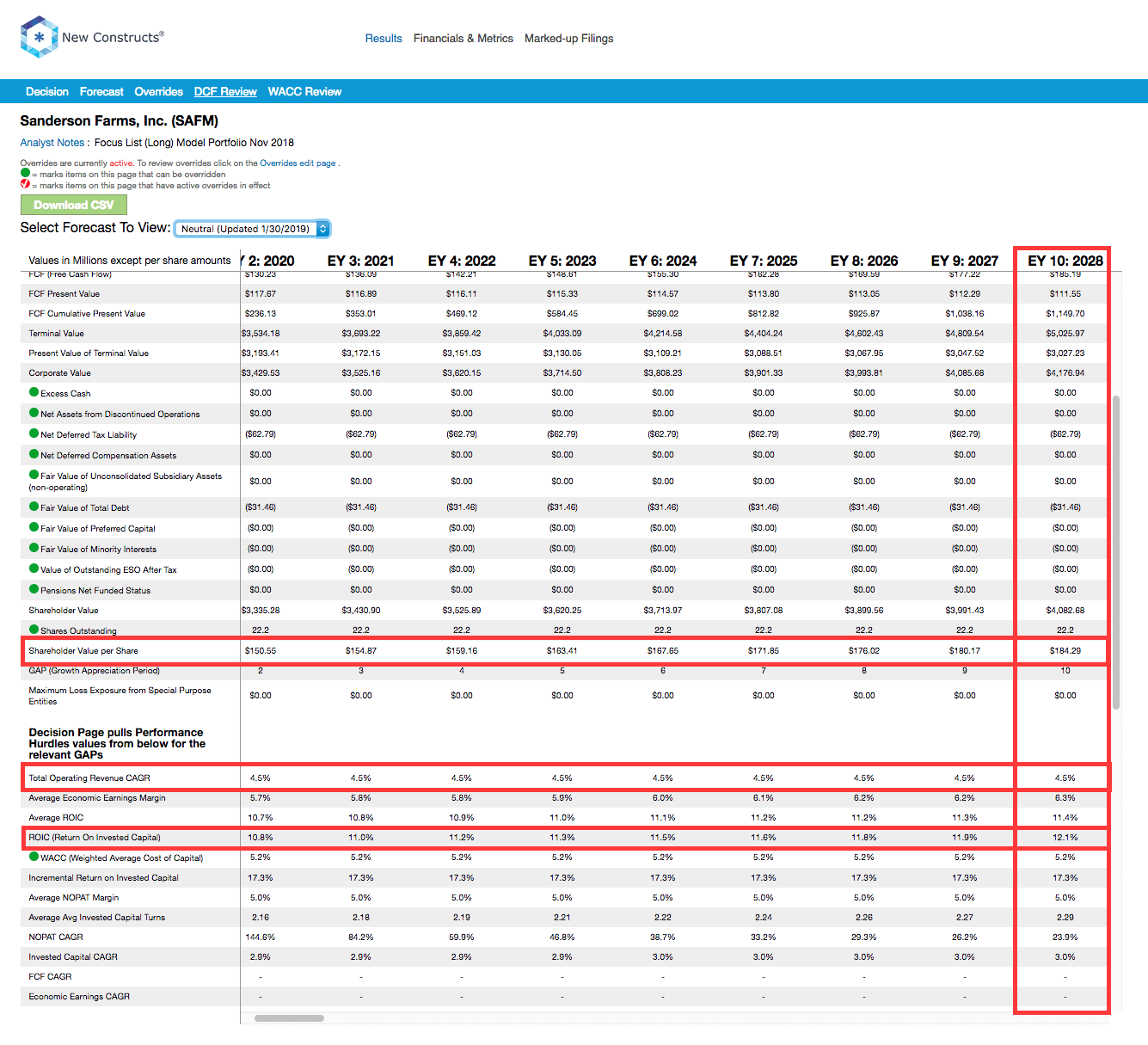1148x1045 pixels.
Task: Switch to the Decision tab
Action: (x=47, y=92)
